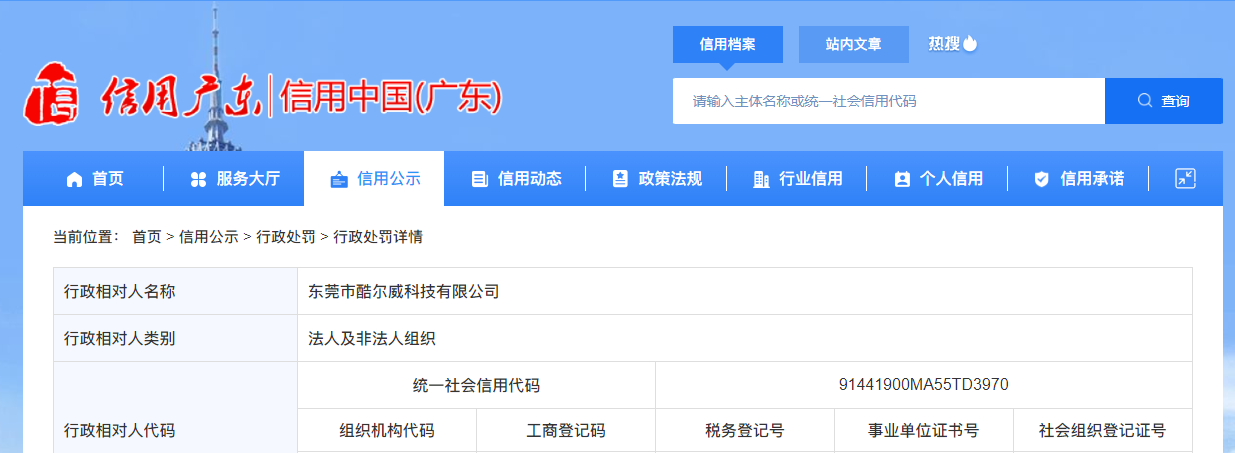1235x453 pixels.
Task: Open the 个人信用 navigation menu
Action: 937,179
